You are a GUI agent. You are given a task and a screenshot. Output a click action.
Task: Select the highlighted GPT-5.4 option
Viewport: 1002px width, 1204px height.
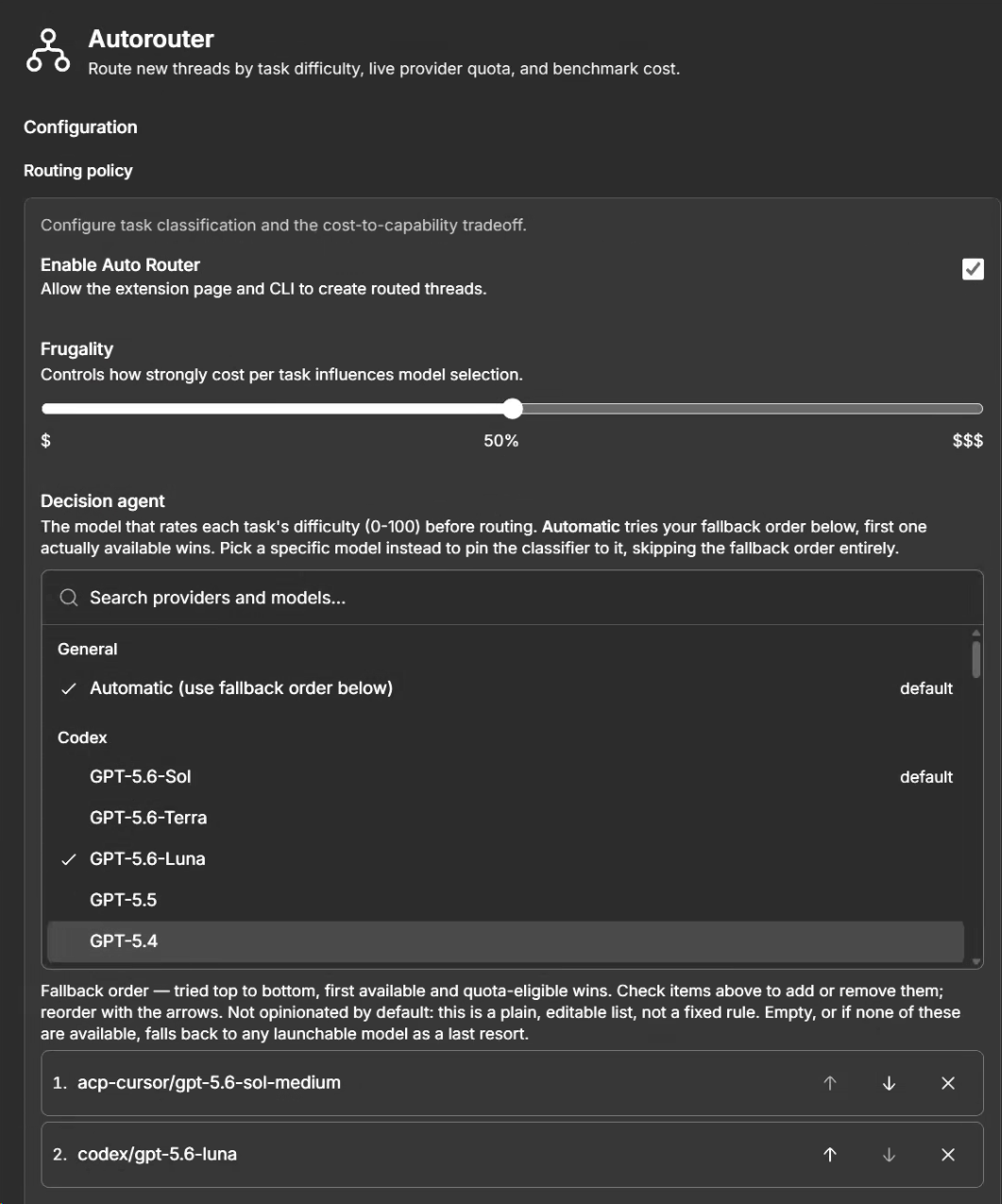point(505,941)
